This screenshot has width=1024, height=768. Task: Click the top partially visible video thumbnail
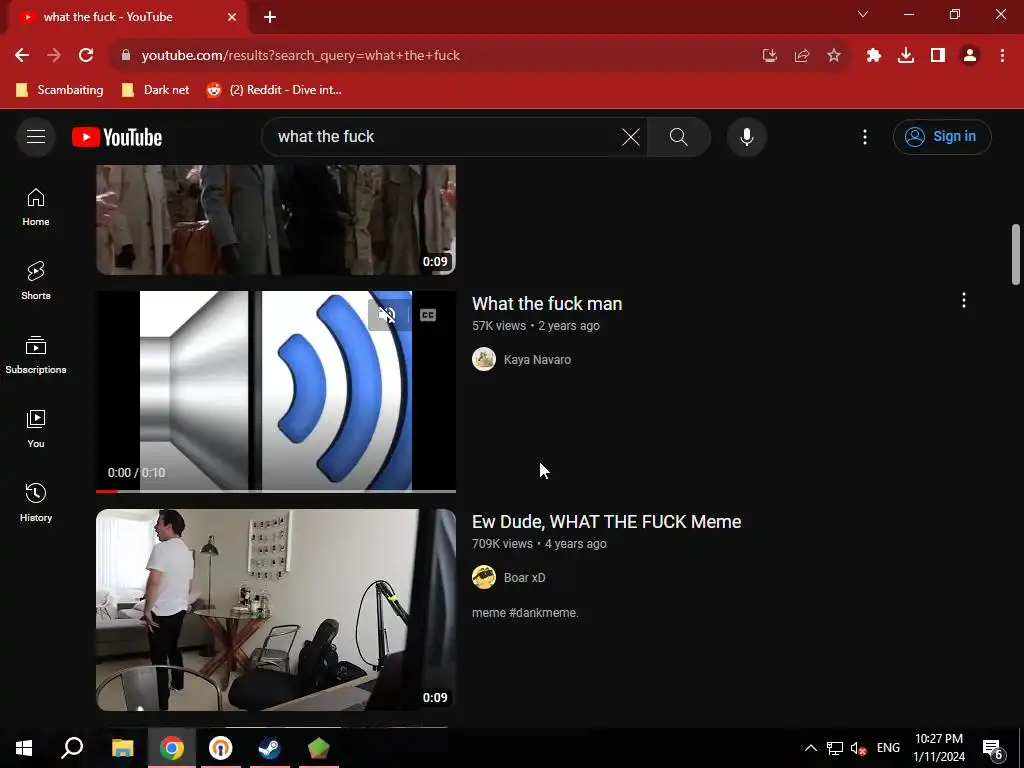[x=276, y=219]
